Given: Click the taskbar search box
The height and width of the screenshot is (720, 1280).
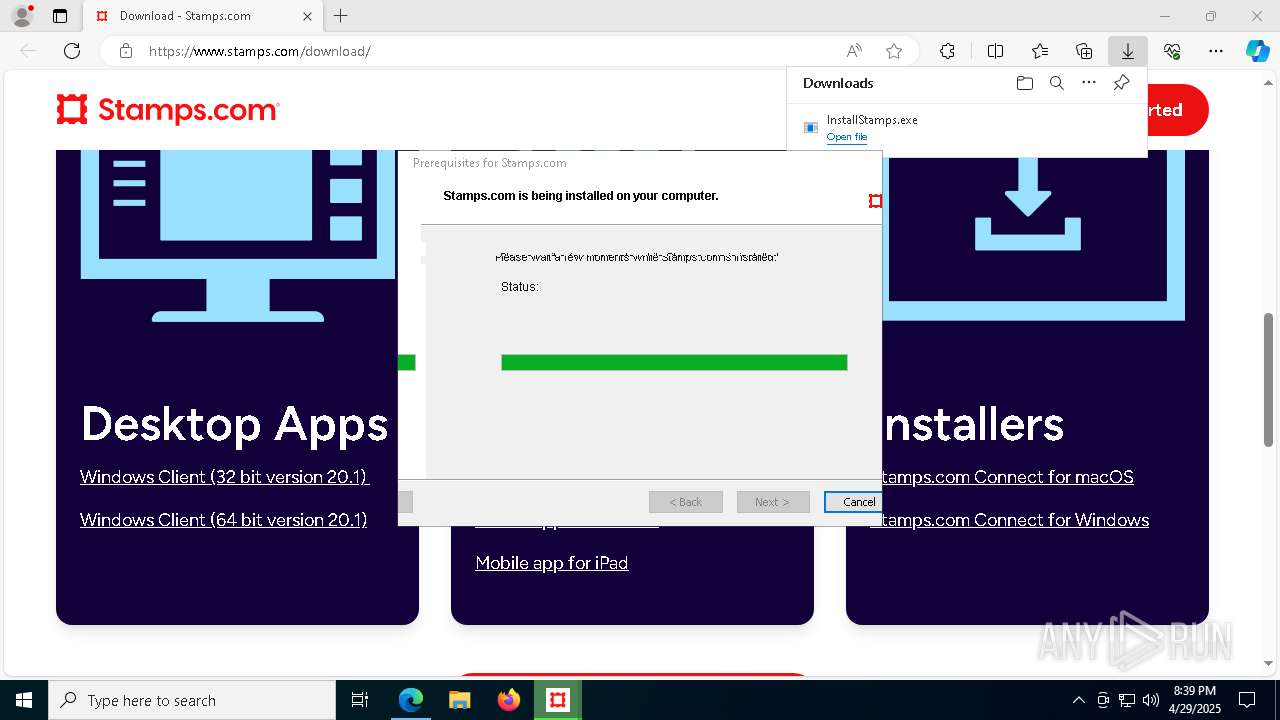Looking at the screenshot, I should click(x=192, y=700).
